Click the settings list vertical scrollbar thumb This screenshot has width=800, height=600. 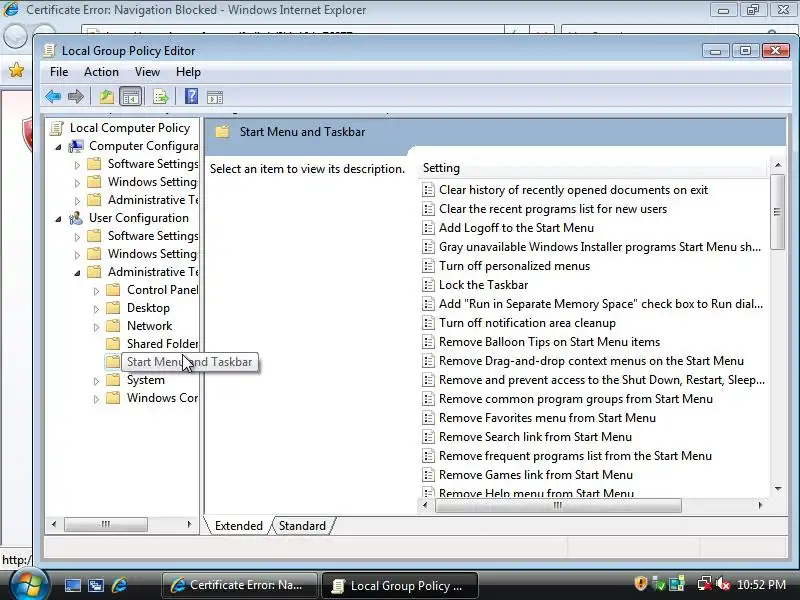tap(777, 212)
